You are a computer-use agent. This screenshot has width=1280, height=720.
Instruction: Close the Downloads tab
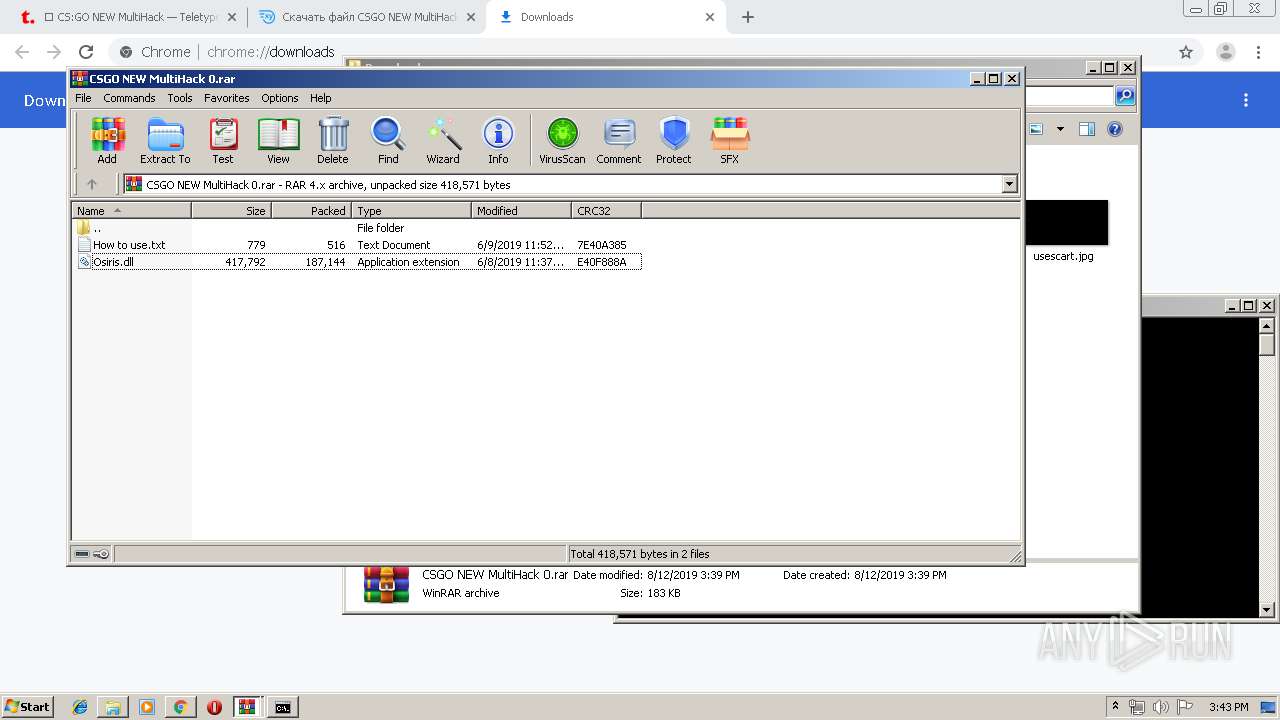pos(710,17)
